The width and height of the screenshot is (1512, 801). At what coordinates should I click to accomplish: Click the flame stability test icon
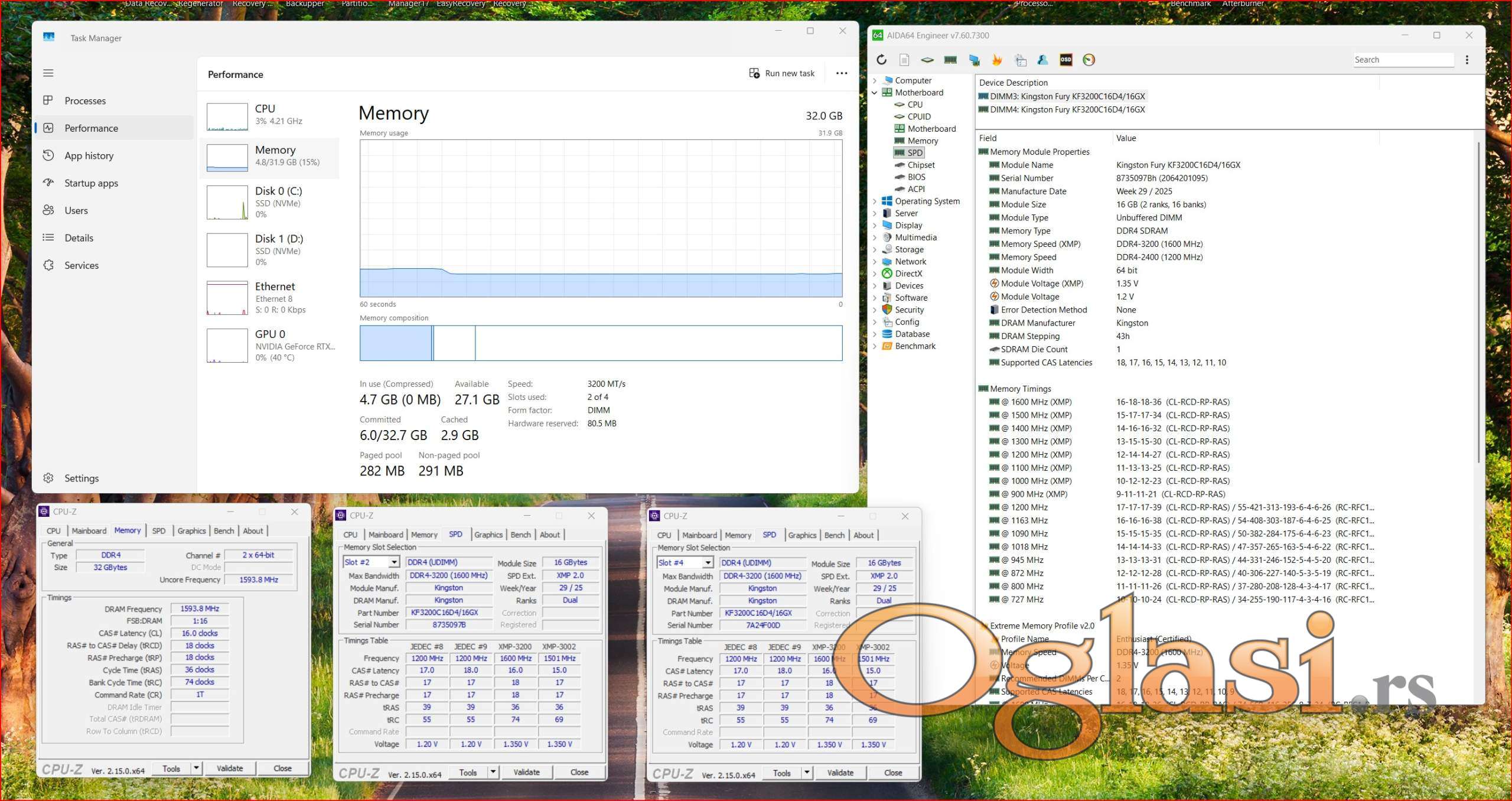pos(997,60)
